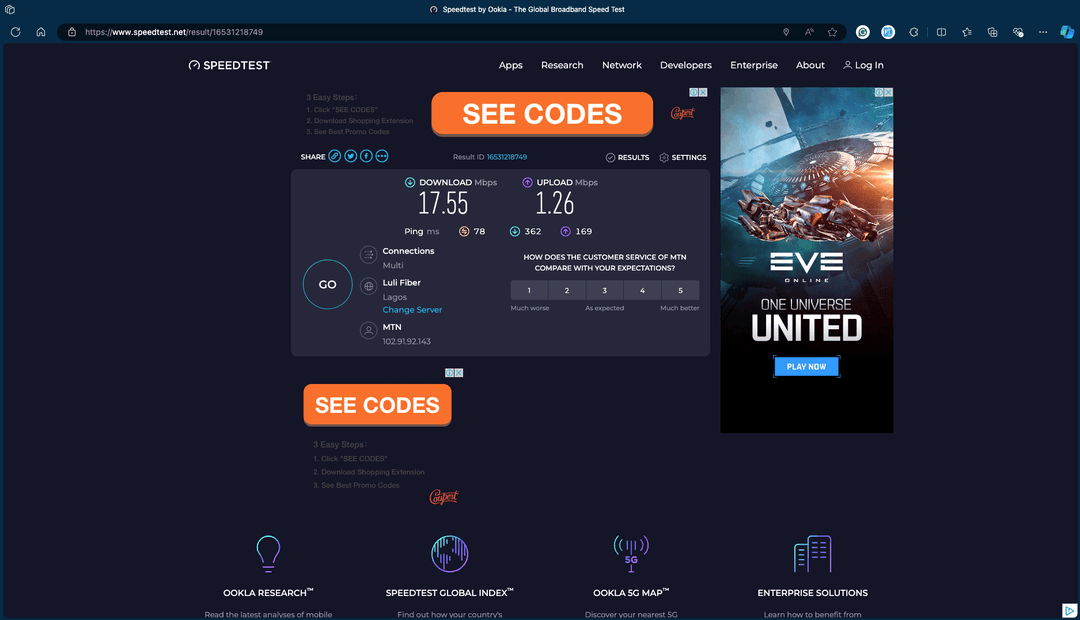Open the Developers menu
This screenshot has height=620, width=1080.
click(686, 65)
